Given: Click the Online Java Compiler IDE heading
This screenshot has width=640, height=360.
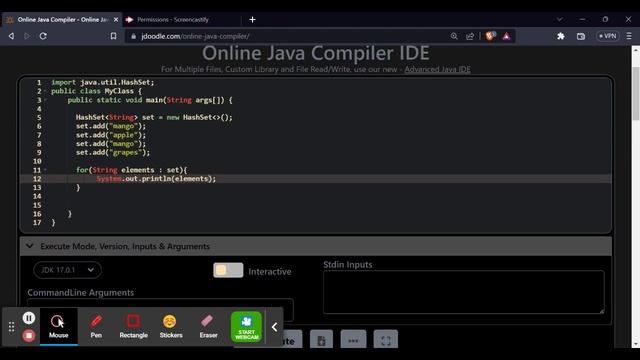Looking at the screenshot, I should point(316,53).
